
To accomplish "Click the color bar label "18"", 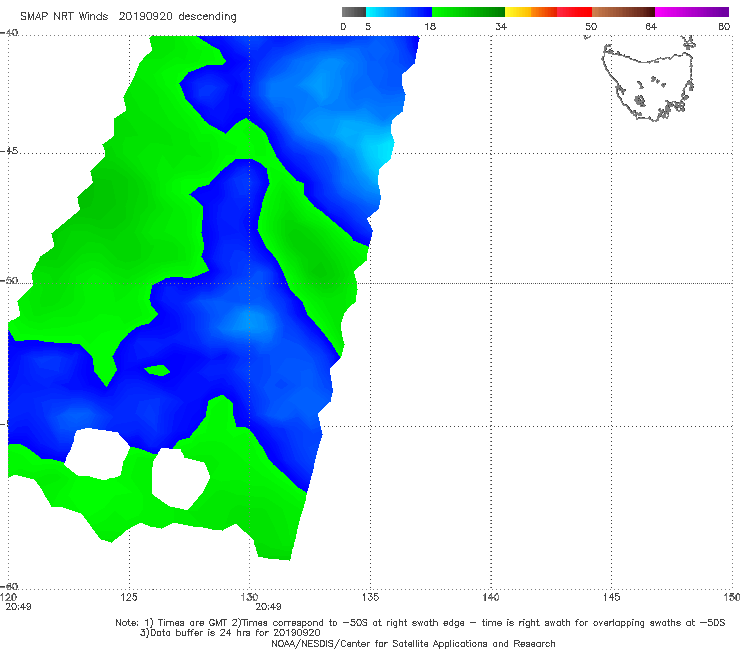I will coord(430,27).
